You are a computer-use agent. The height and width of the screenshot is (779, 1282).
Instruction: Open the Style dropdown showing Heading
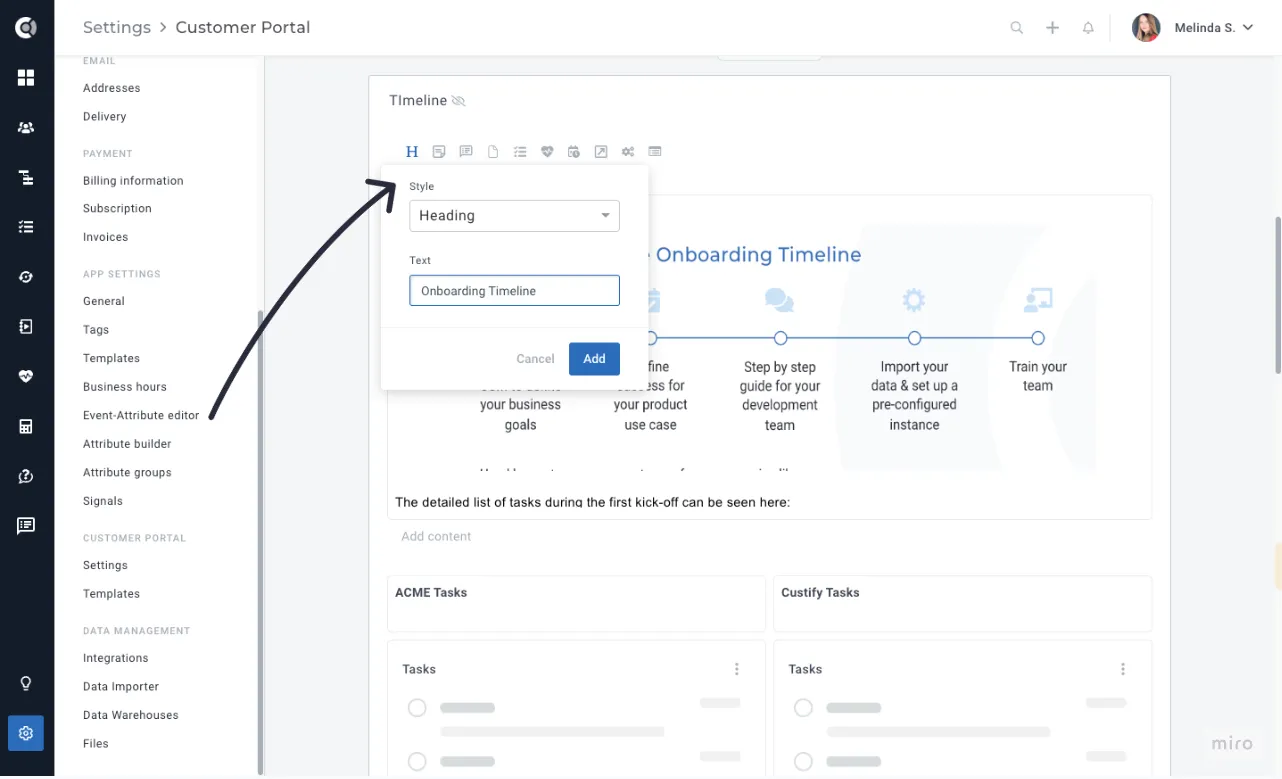[514, 216]
